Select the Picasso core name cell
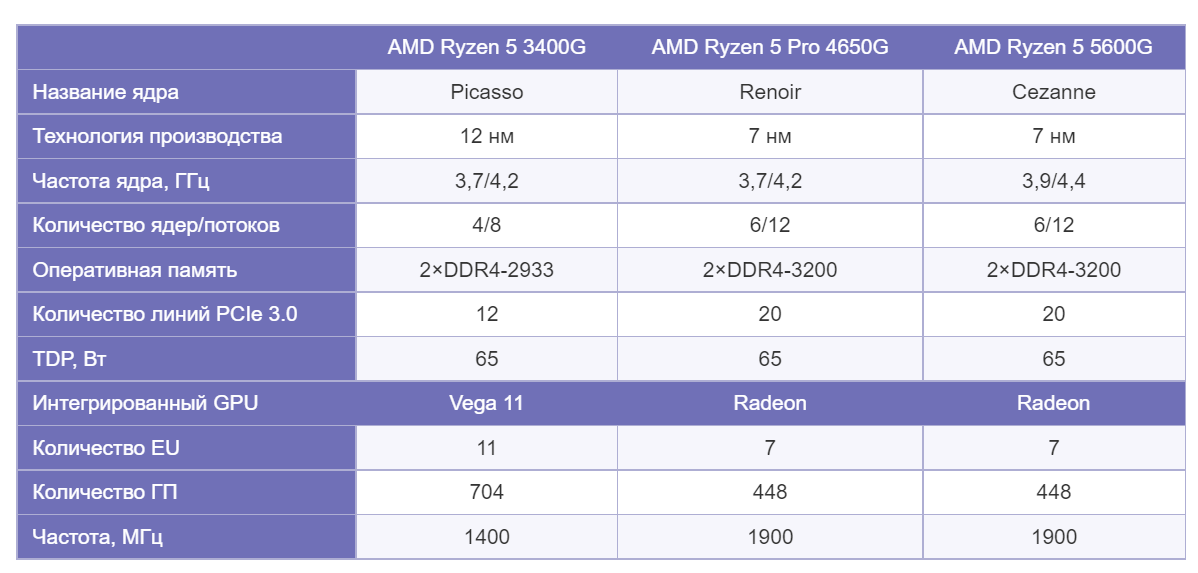The height and width of the screenshot is (573, 1198). coord(486,92)
